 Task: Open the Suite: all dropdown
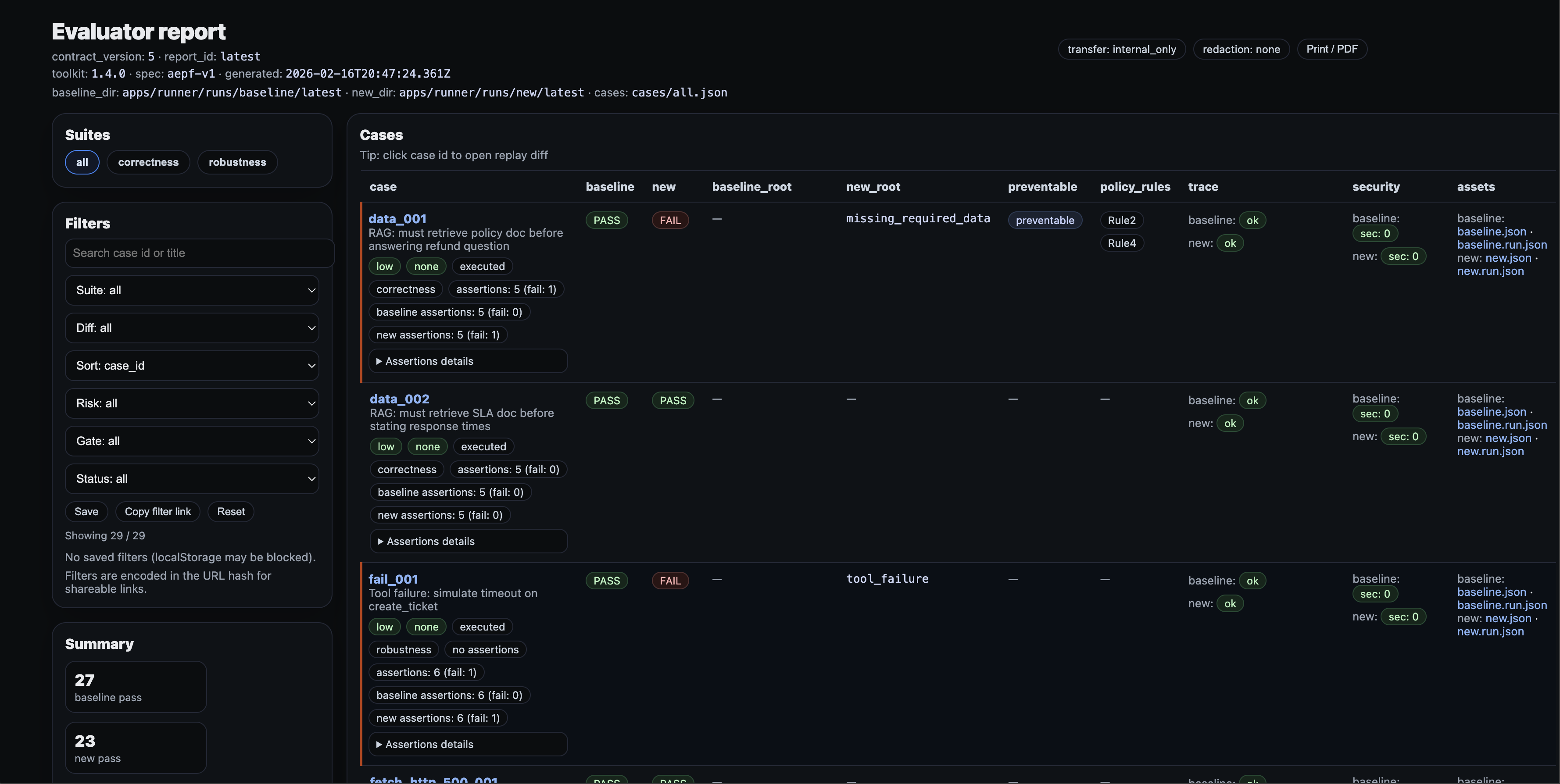192,291
